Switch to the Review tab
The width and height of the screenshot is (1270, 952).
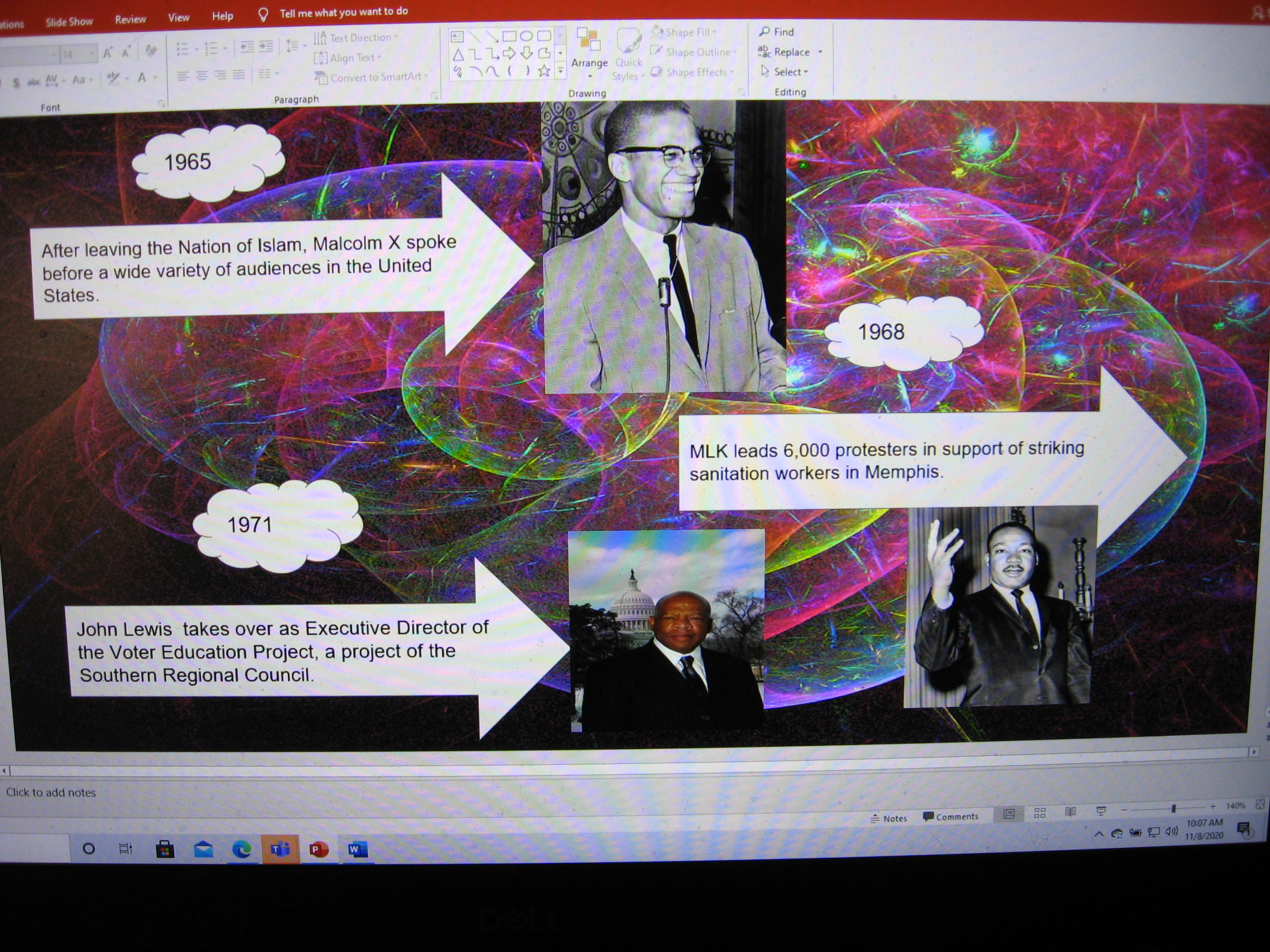[x=130, y=19]
